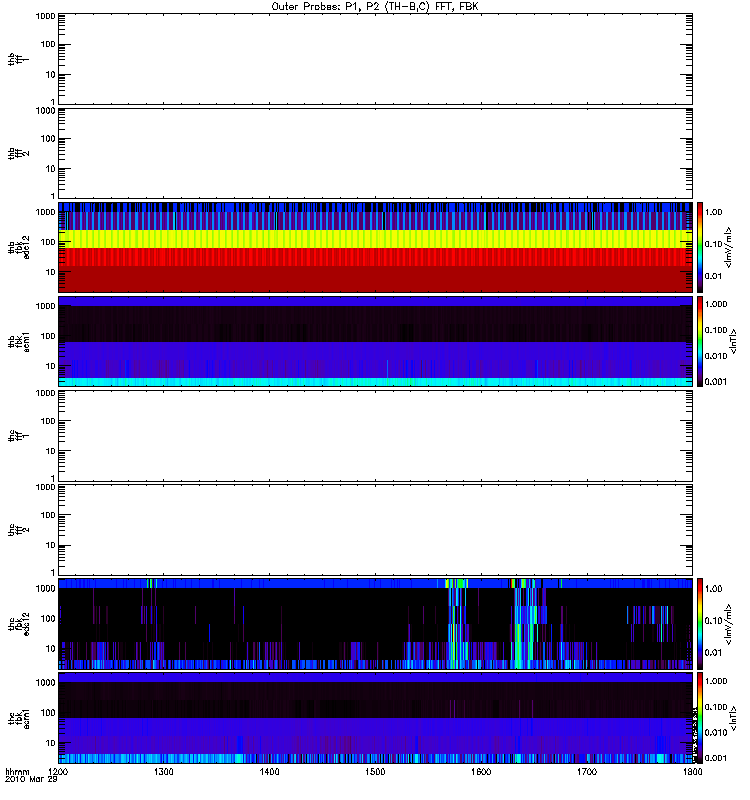Click the thc fff 2 panel y-axis title
750x800 pixels.
coord(18,530)
